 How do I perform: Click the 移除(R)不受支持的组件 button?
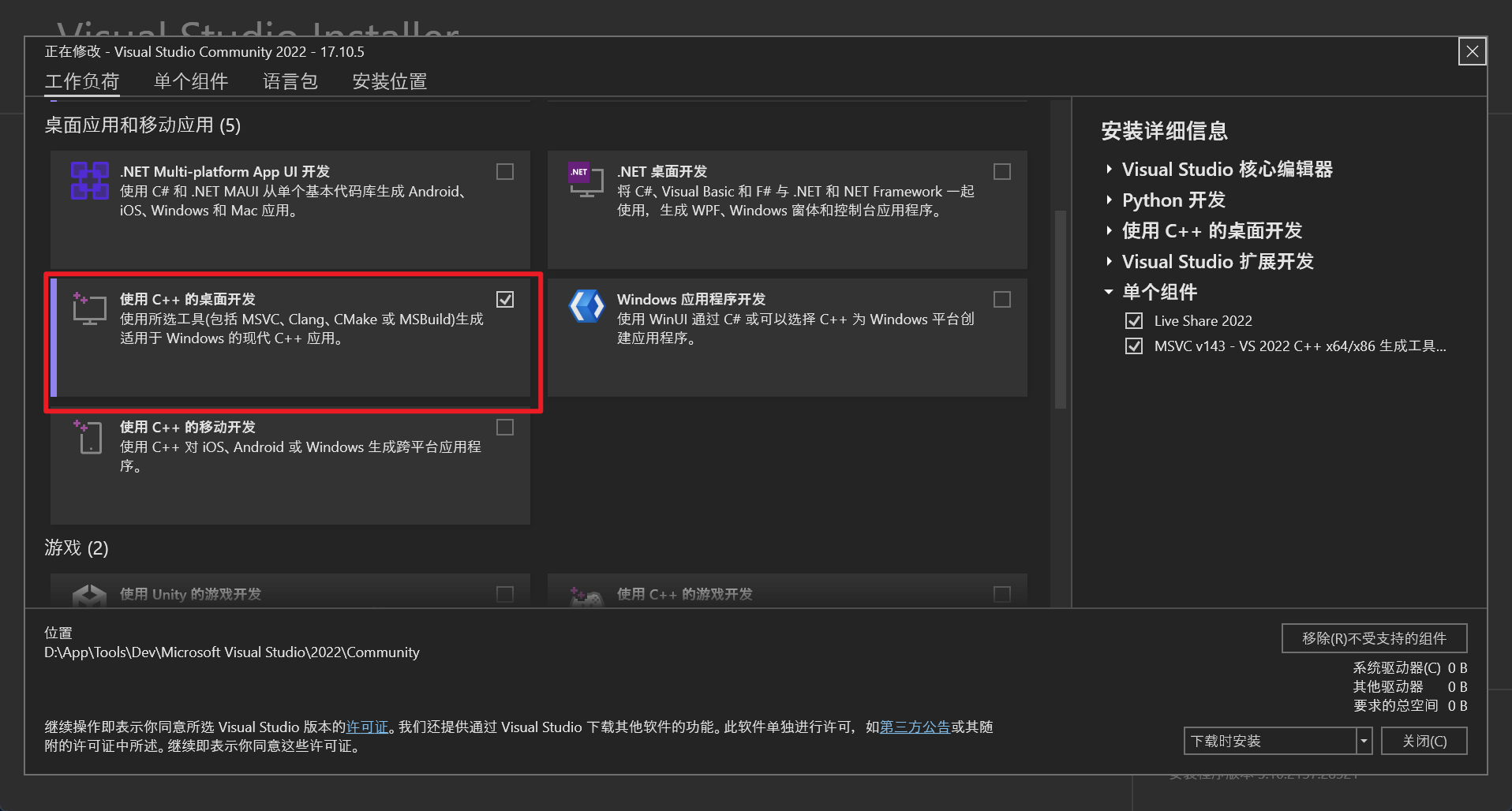coord(1375,638)
